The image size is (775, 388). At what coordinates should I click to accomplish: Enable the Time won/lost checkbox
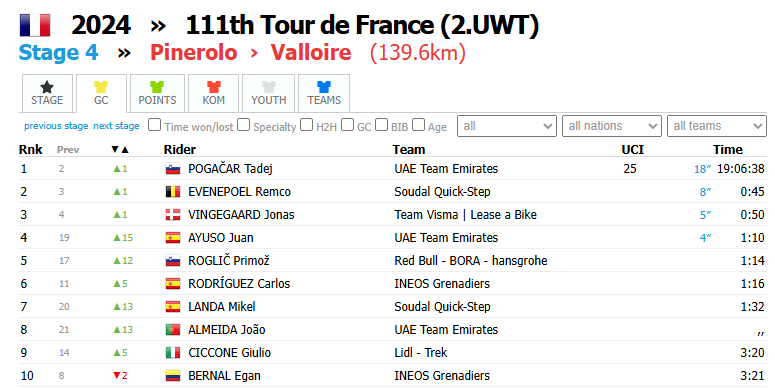pos(155,125)
